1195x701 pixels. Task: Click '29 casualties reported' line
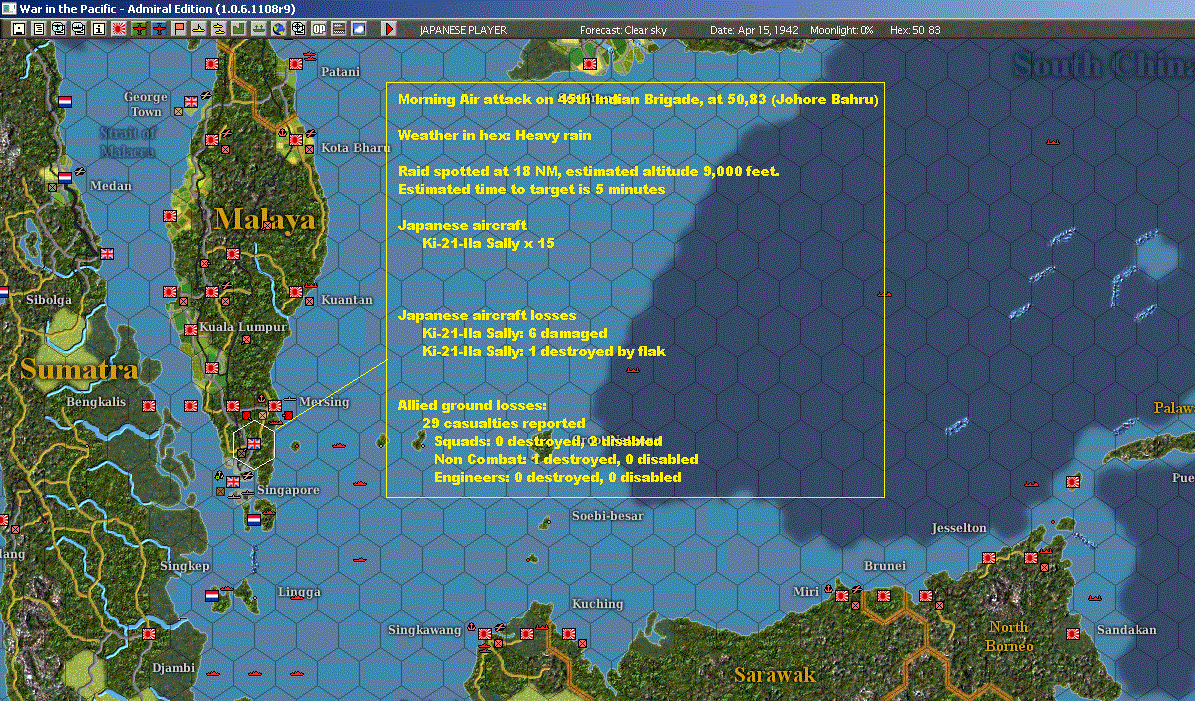[x=504, y=423]
